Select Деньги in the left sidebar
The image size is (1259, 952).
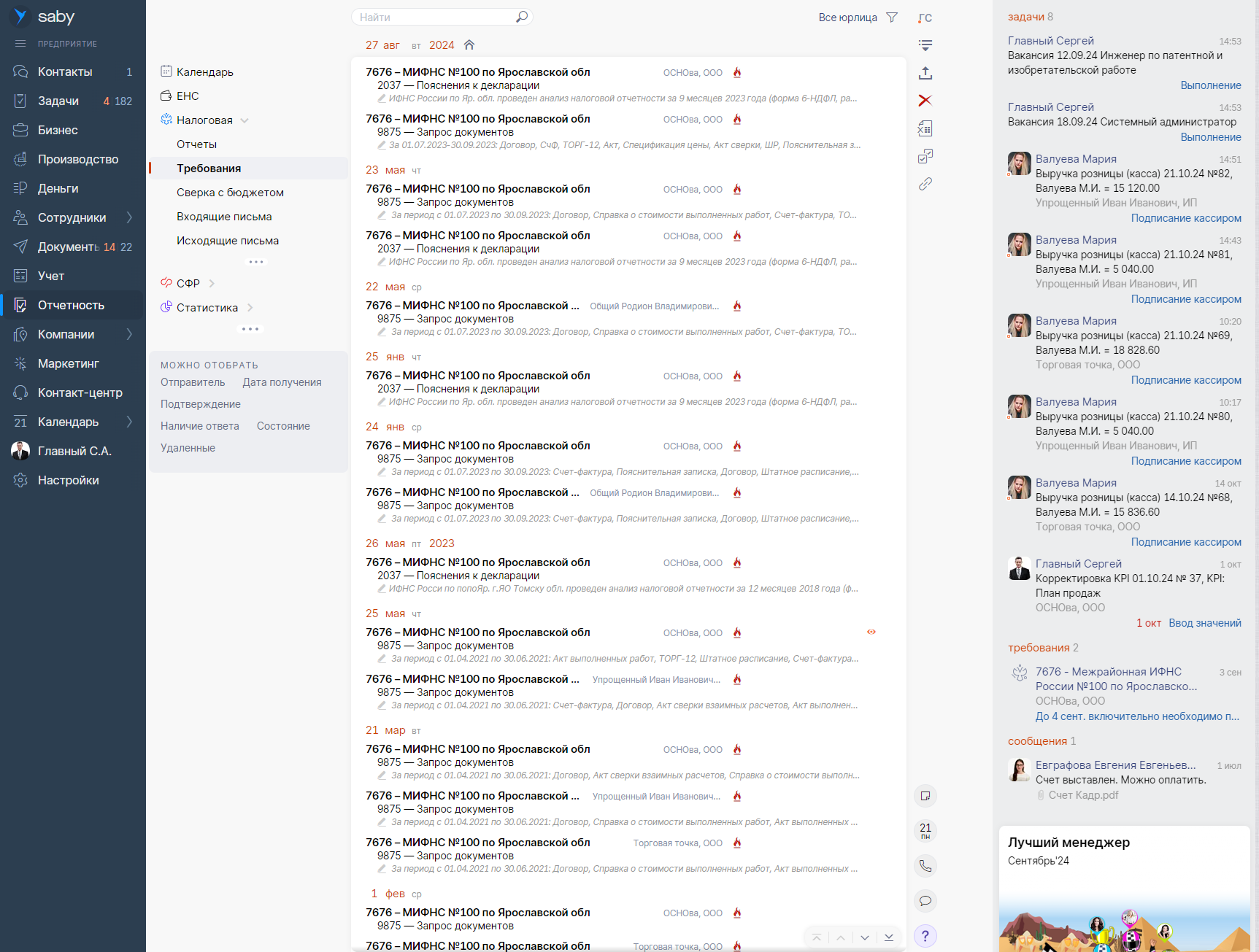pyautogui.click(x=58, y=188)
